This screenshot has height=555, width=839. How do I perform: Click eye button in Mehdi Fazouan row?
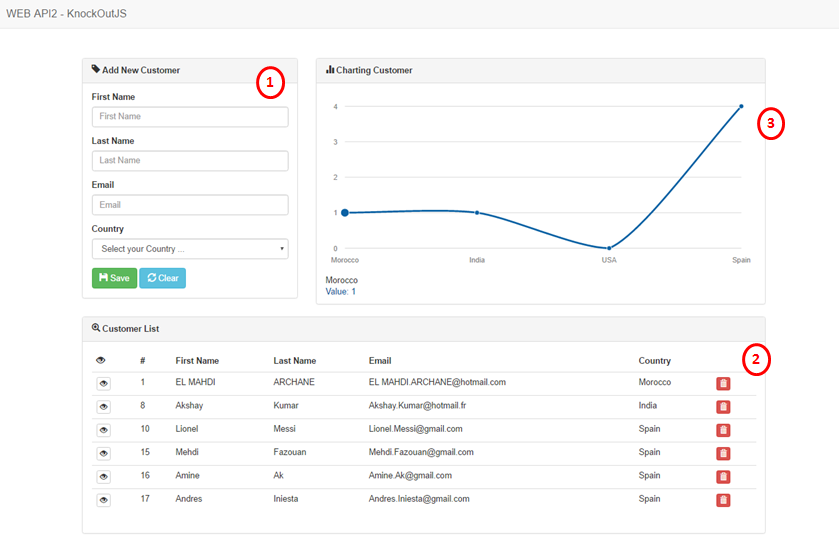[x=103, y=453]
